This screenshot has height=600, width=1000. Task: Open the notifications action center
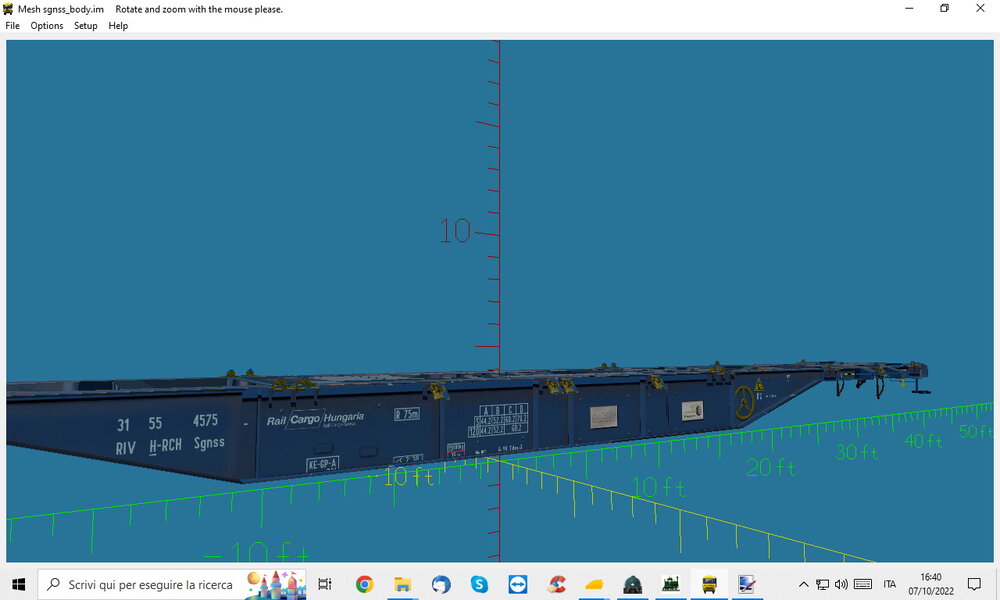tap(974, 584)
